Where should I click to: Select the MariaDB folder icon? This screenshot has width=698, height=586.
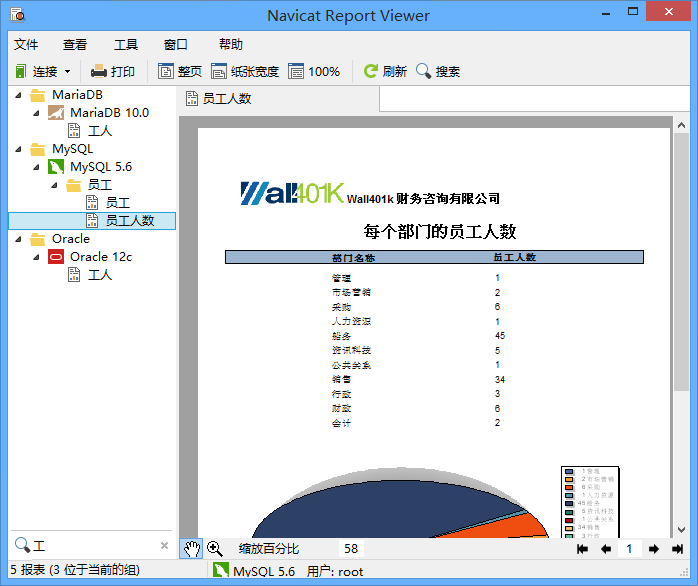[x=38, y=95]
